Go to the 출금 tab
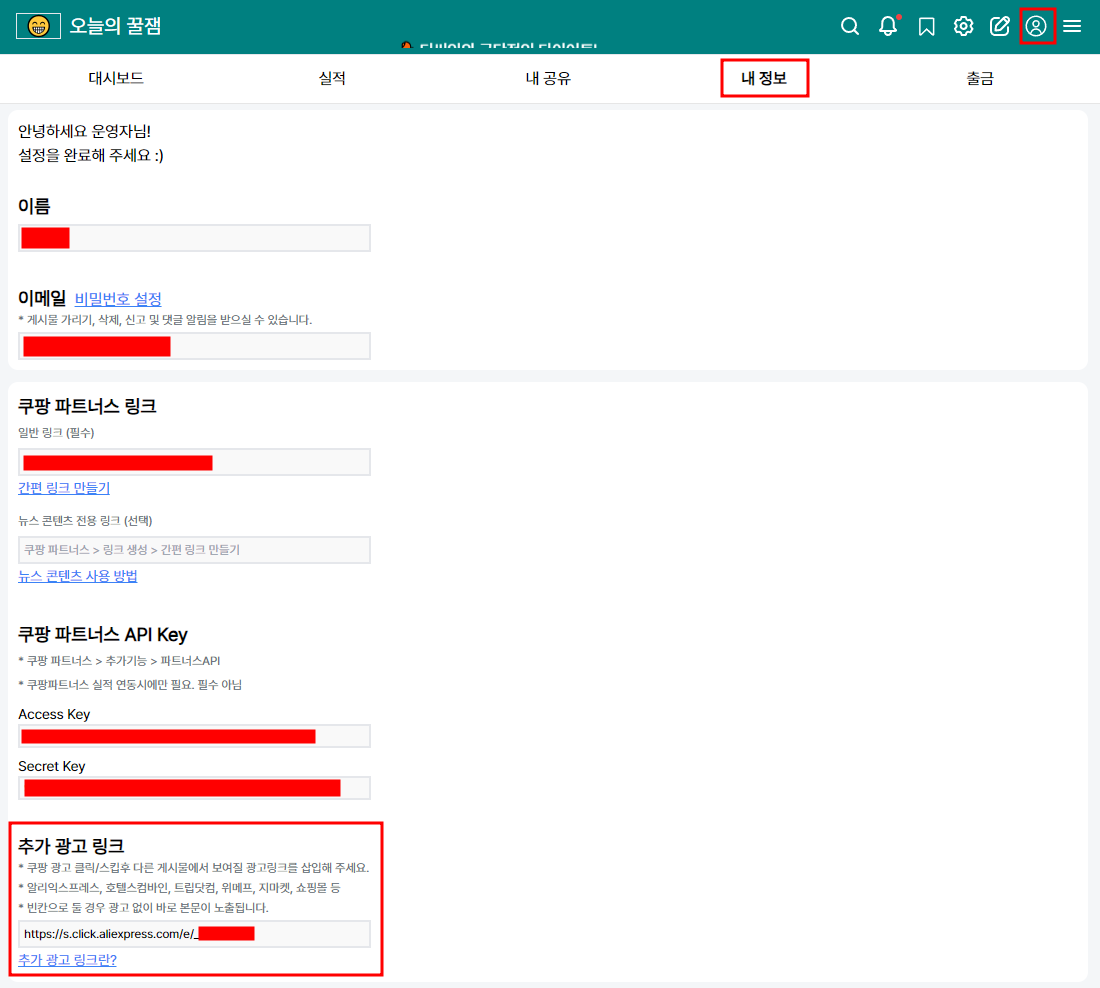 [980, 79]
